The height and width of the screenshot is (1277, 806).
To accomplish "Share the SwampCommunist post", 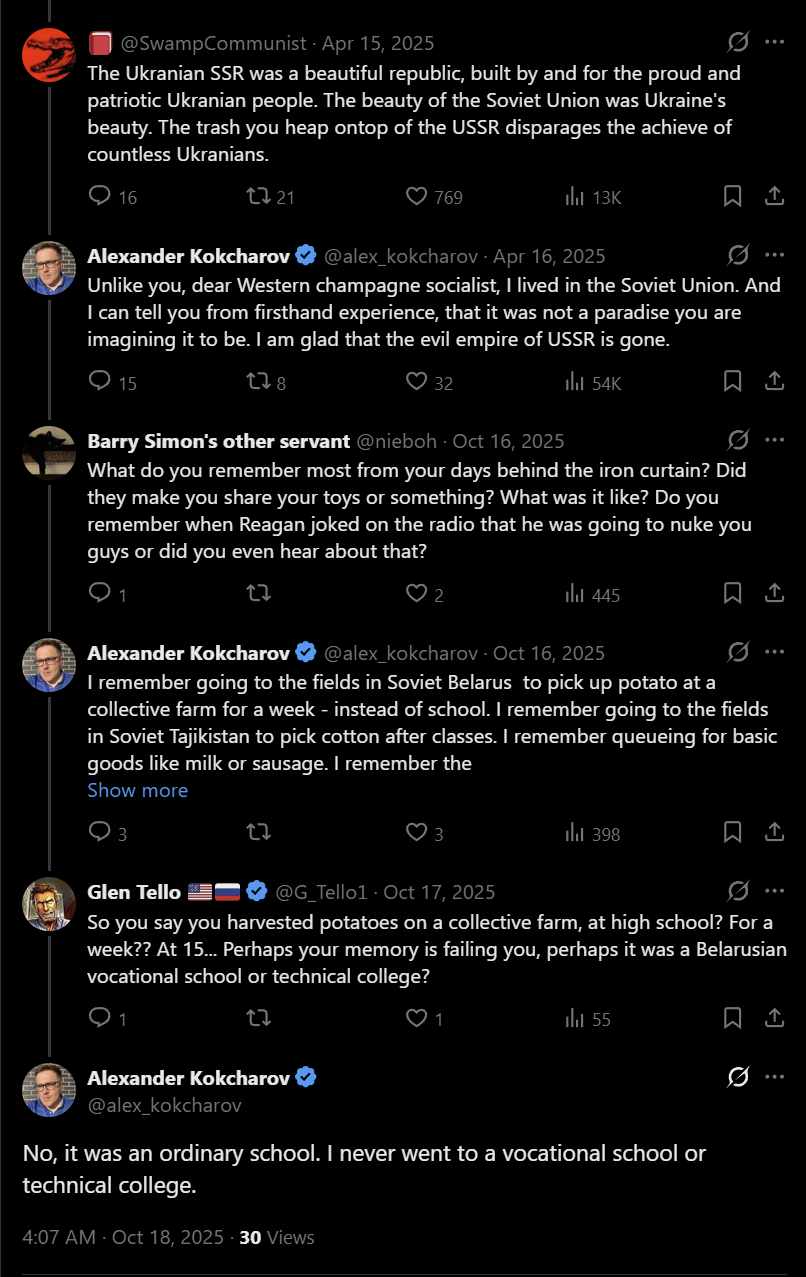I will click(774, 196).
